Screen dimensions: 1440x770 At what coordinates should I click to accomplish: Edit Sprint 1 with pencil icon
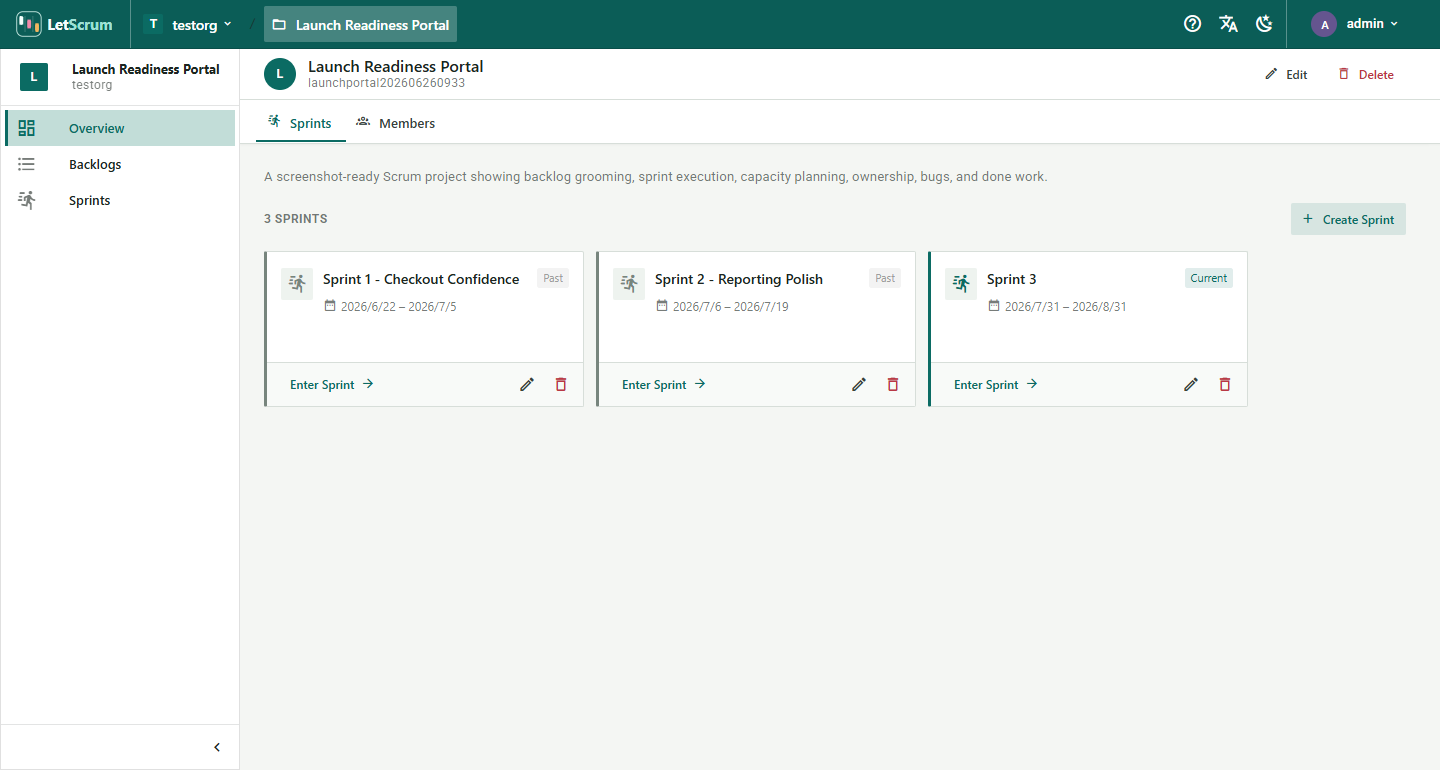[527, 384]
